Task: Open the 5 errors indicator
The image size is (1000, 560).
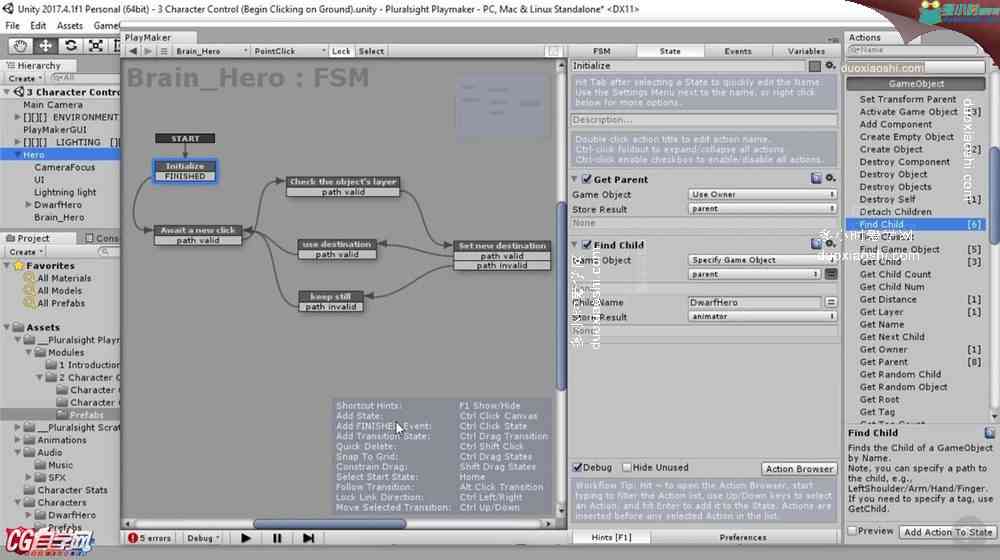Action: (150, 538)
